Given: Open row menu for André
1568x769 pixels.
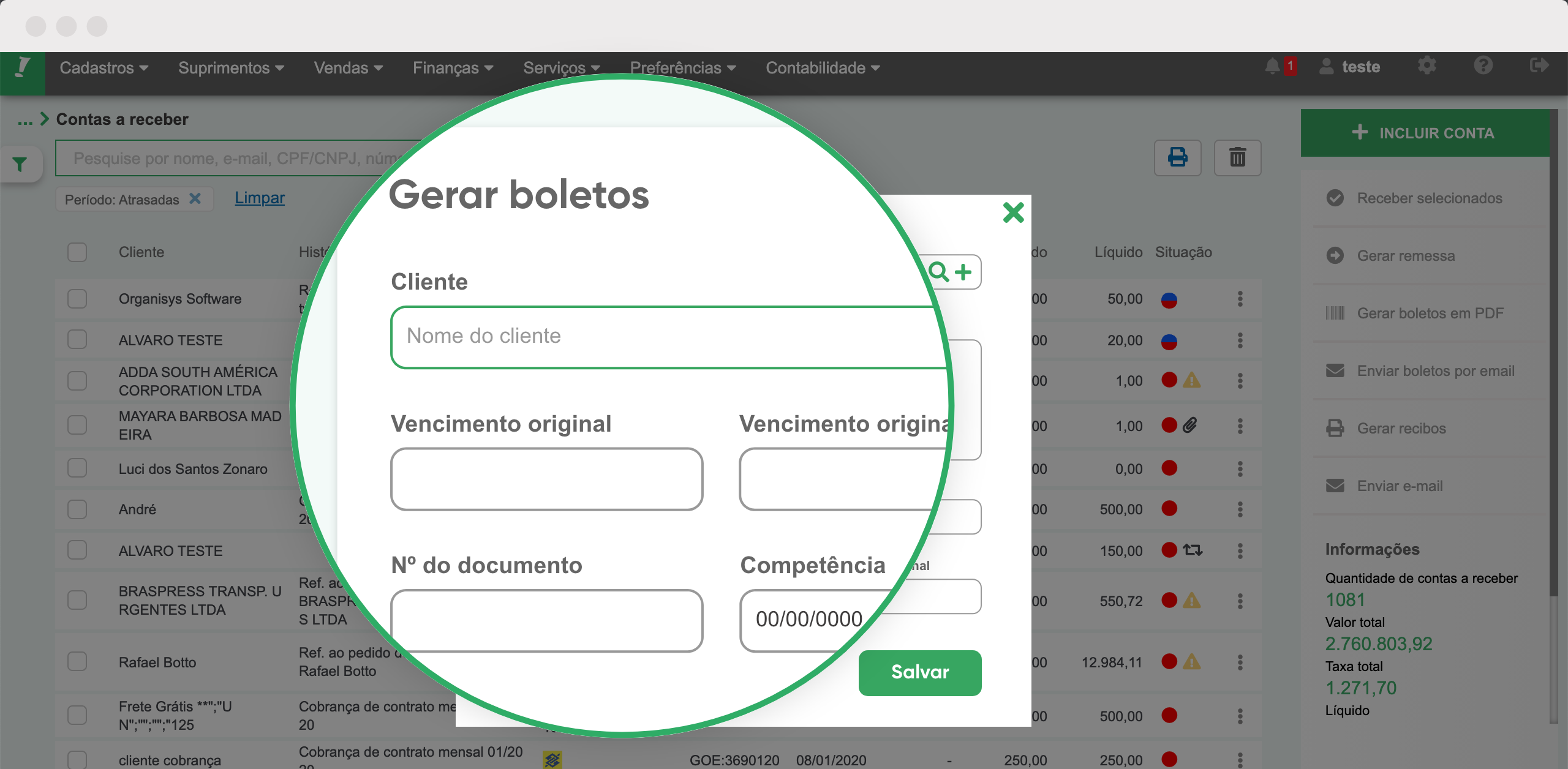Looking at the screenshot, I should tap(1240, 509).
